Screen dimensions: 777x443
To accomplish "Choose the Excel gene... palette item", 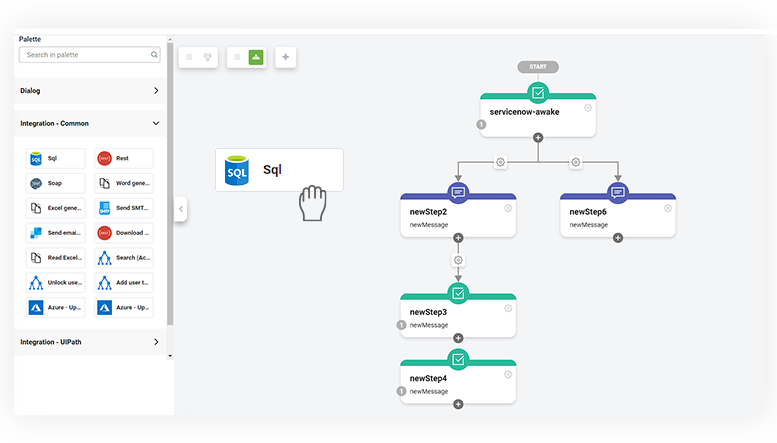I will [x=56, y=208].
